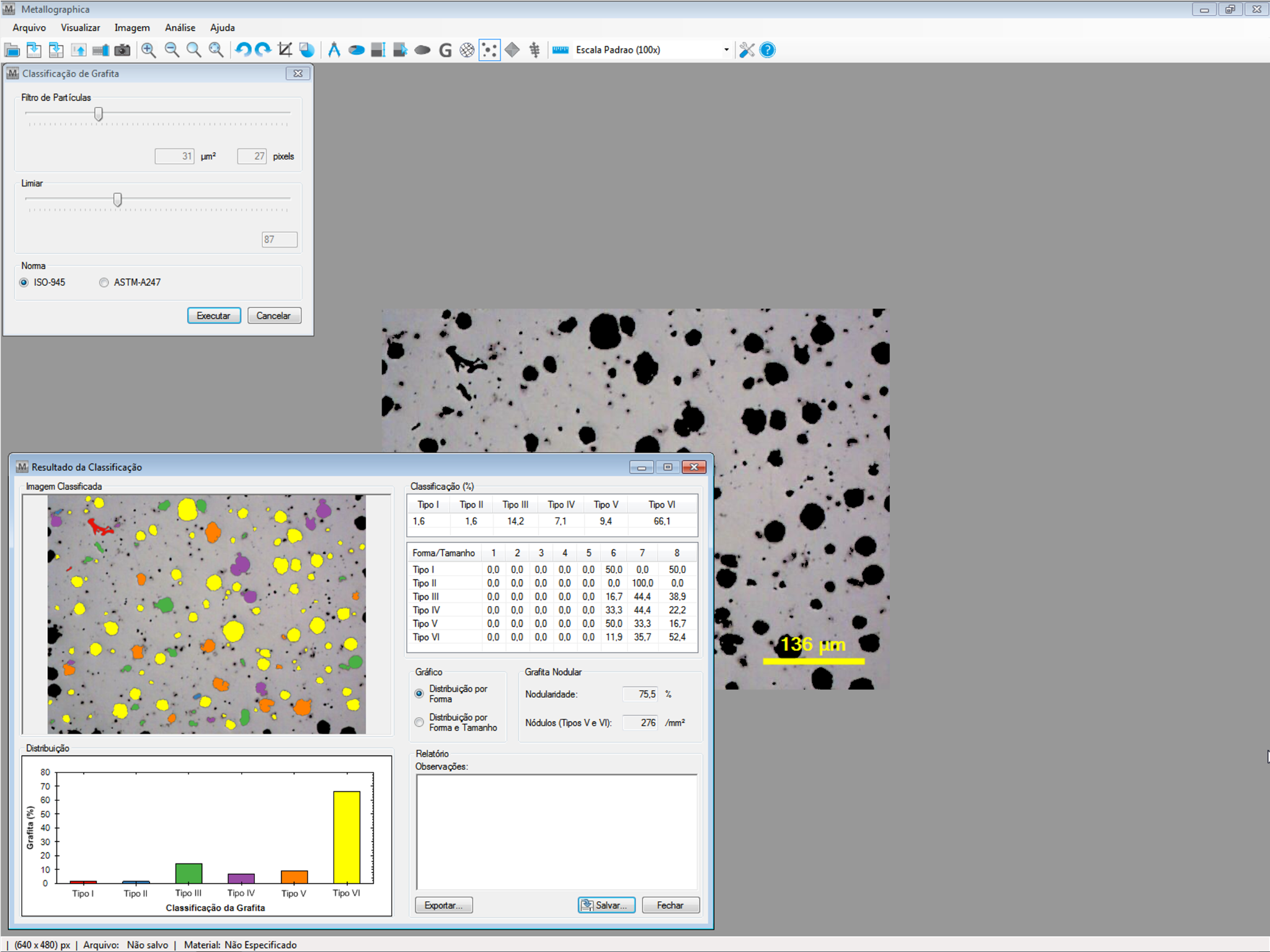Click the grain size G icon

[x=445, y=50]
